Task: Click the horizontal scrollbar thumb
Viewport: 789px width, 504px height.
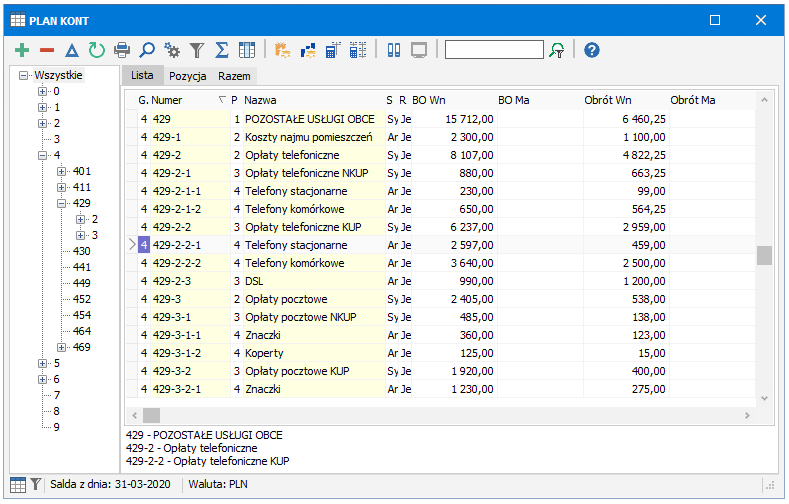Action: (151, 415)
